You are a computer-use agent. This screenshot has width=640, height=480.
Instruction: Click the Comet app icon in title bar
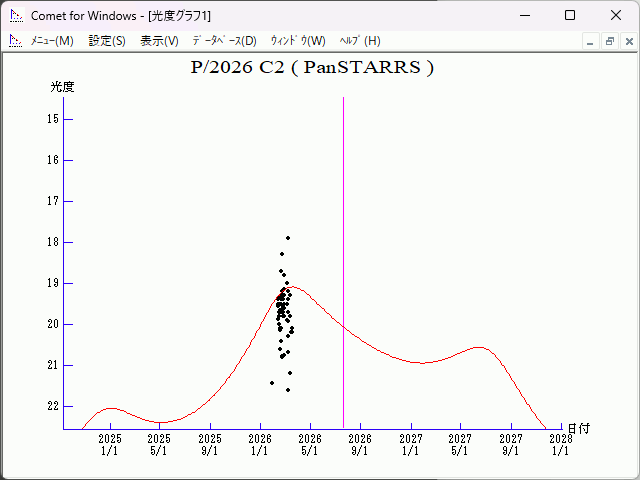pos(15,16)
